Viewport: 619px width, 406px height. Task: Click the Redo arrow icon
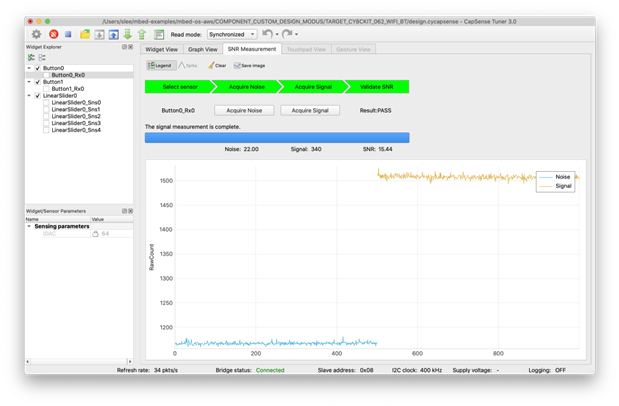click(x=287, y=34)
